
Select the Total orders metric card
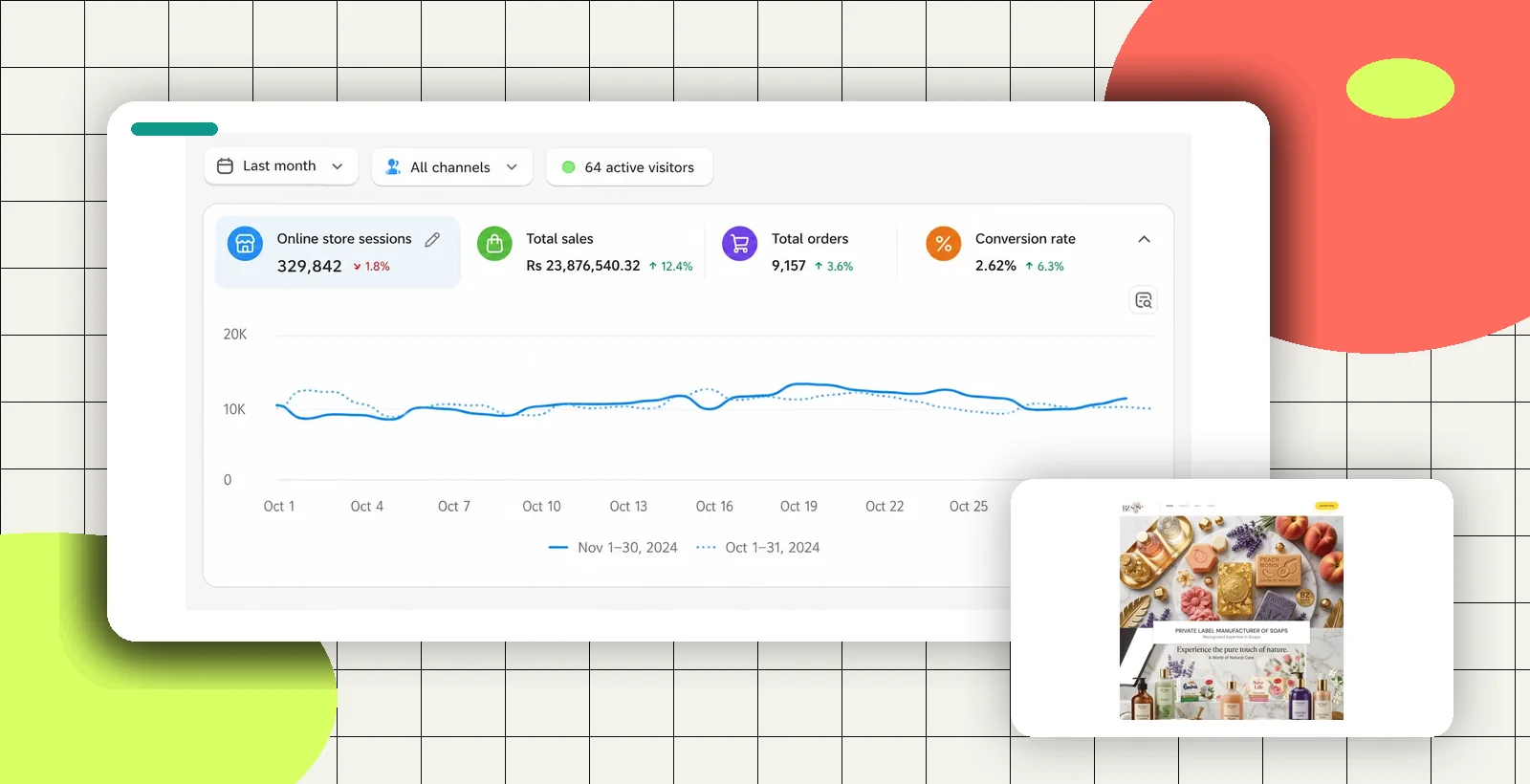tap(801, 251)
